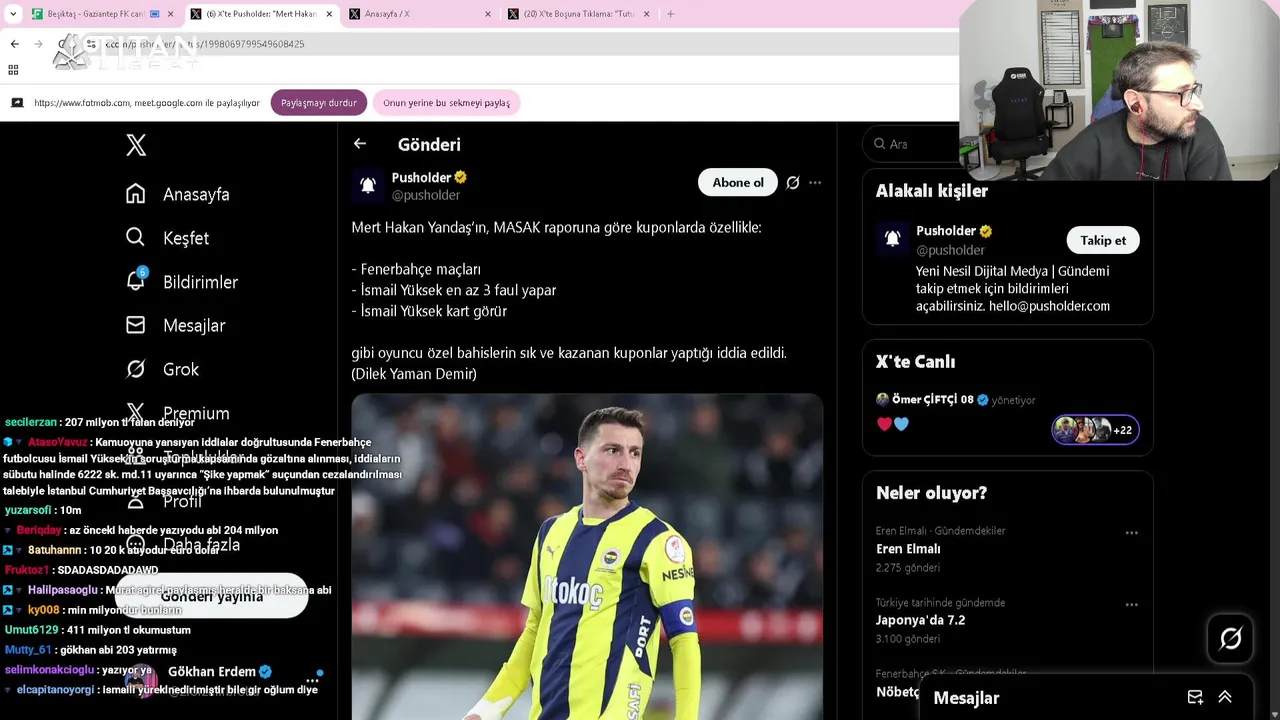Open Mesajlar envelope icon in sidebar
The height and width of the screenshot is (720, 1280).
pos(136,325)
